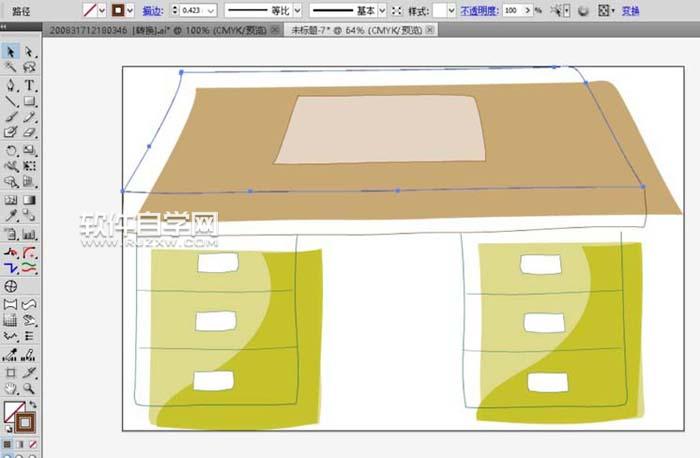Select the Eraser tool
Image resolution: width=700 pixels, height=458 pixels.
pyautogui.click(x=29, y=132)
